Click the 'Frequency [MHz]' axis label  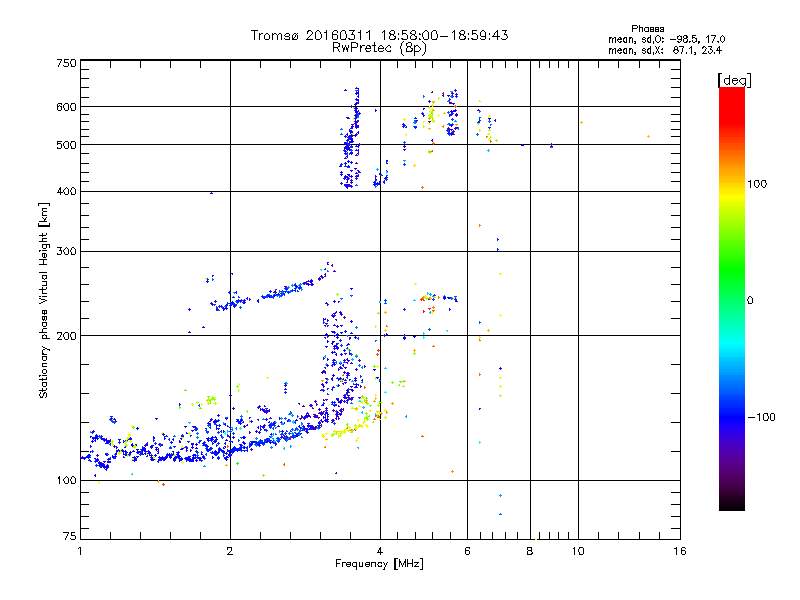(379, 564)
